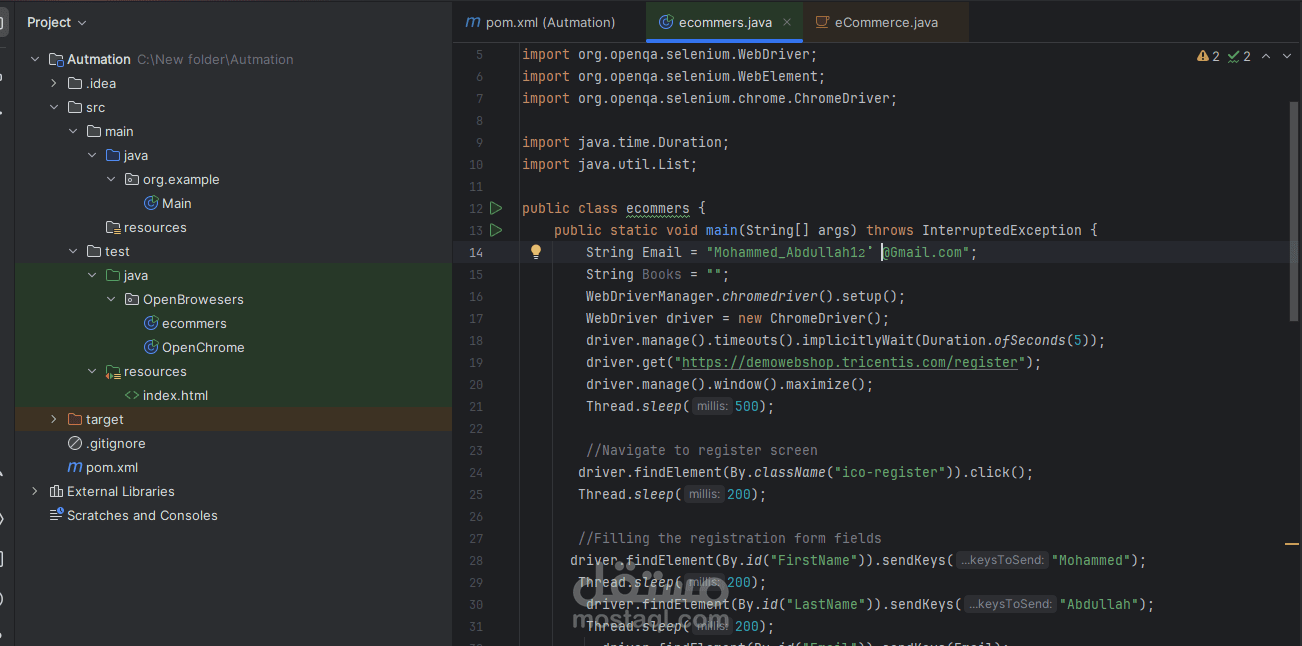The image size is (1302, 646).
Task: Select resources folder under main
Action: pyautogui.click(x=155, y=227)
